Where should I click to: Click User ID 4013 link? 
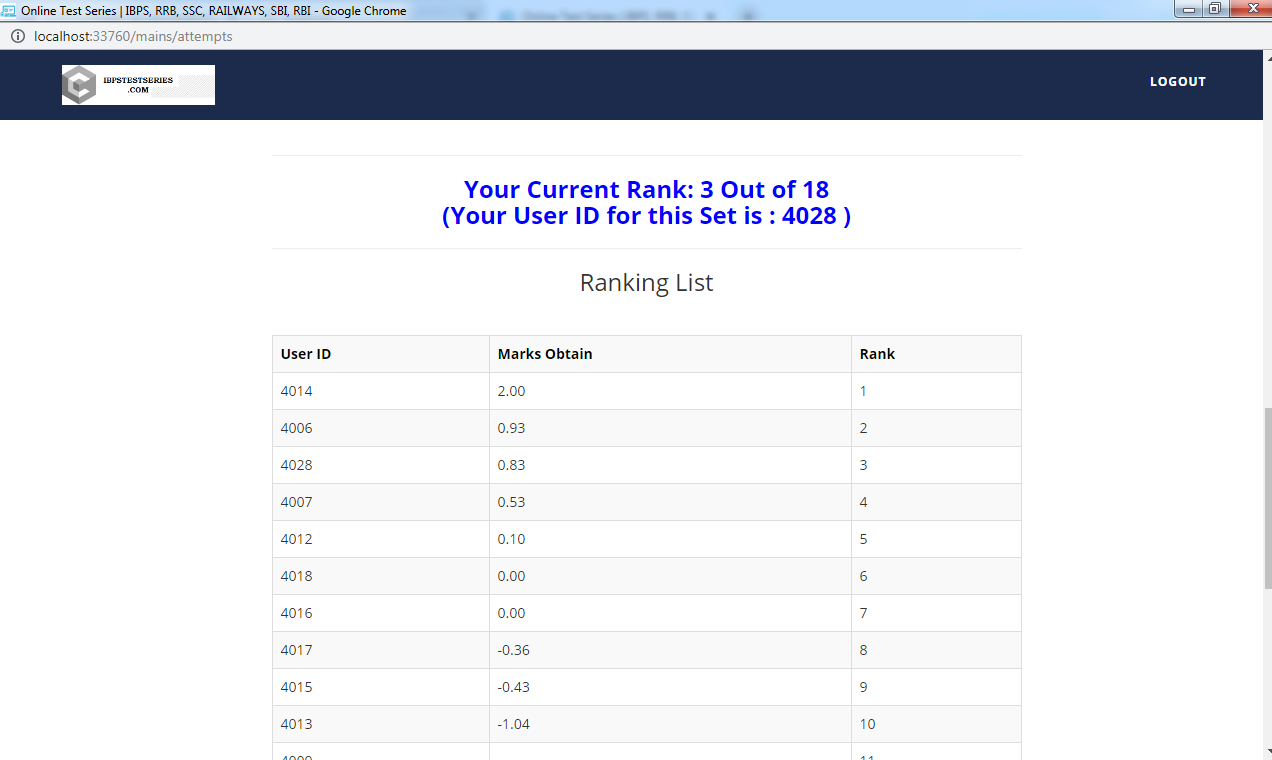[x=296, y=724]
